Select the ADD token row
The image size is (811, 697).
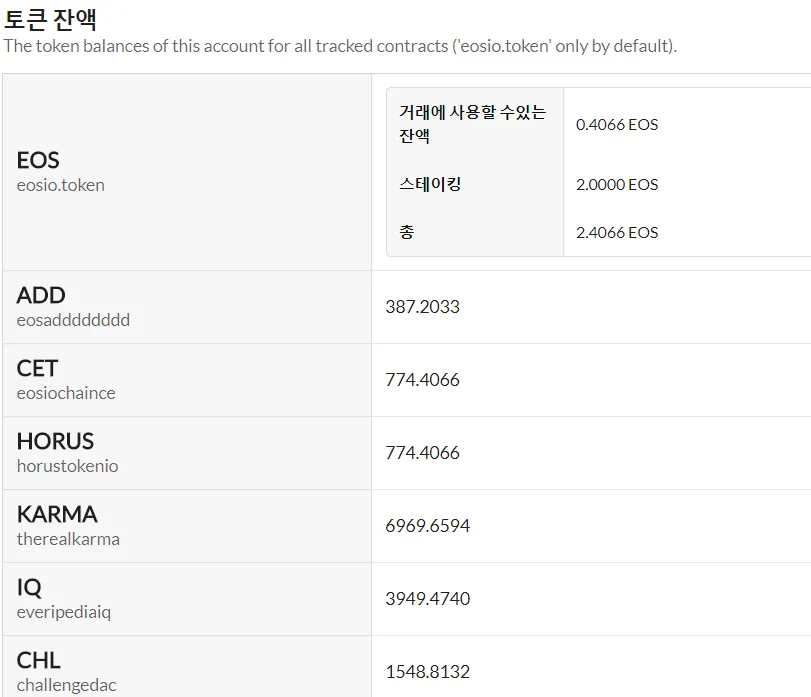(x=407, y=307)
